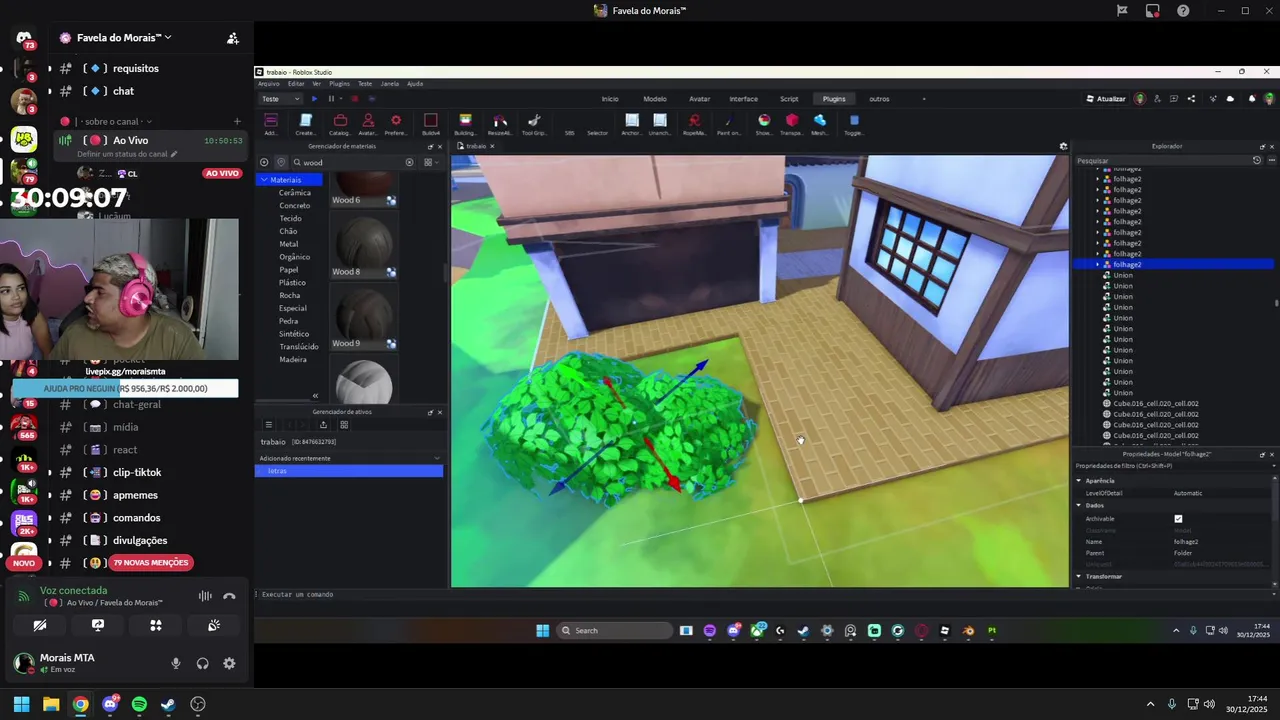The image size is (1280, 720).
Task: Launch the Build v4 plugin
Action: tap(431, 124)
